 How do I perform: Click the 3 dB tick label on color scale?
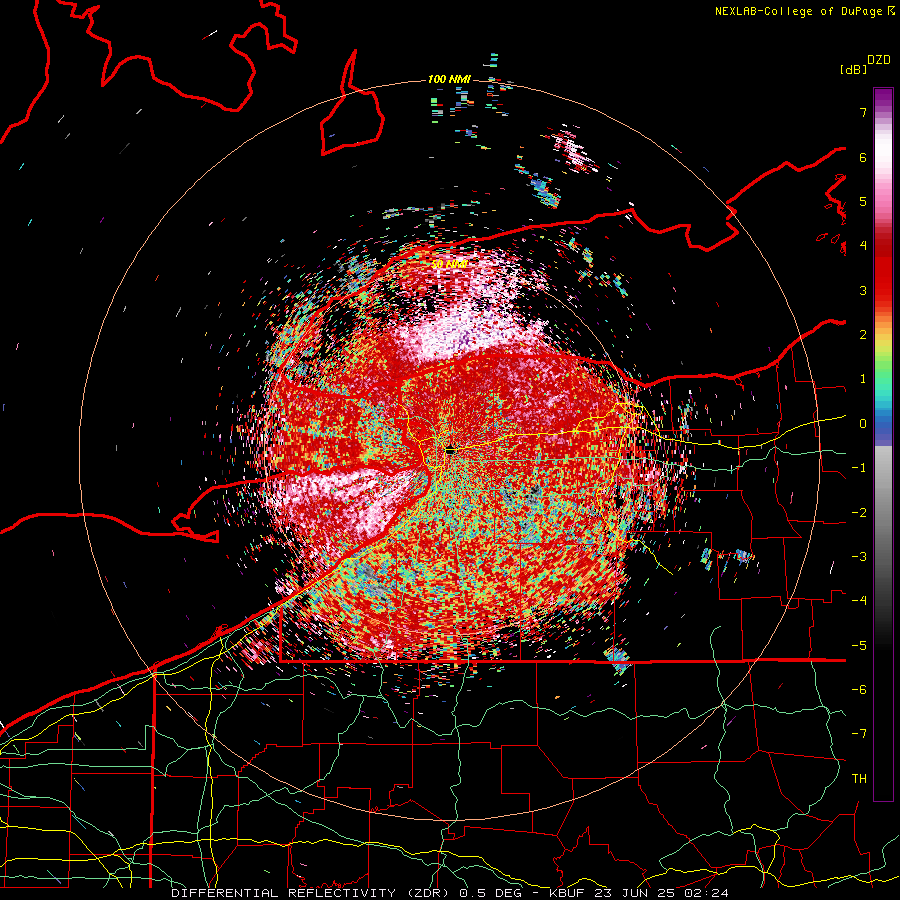tap(863, 290)
